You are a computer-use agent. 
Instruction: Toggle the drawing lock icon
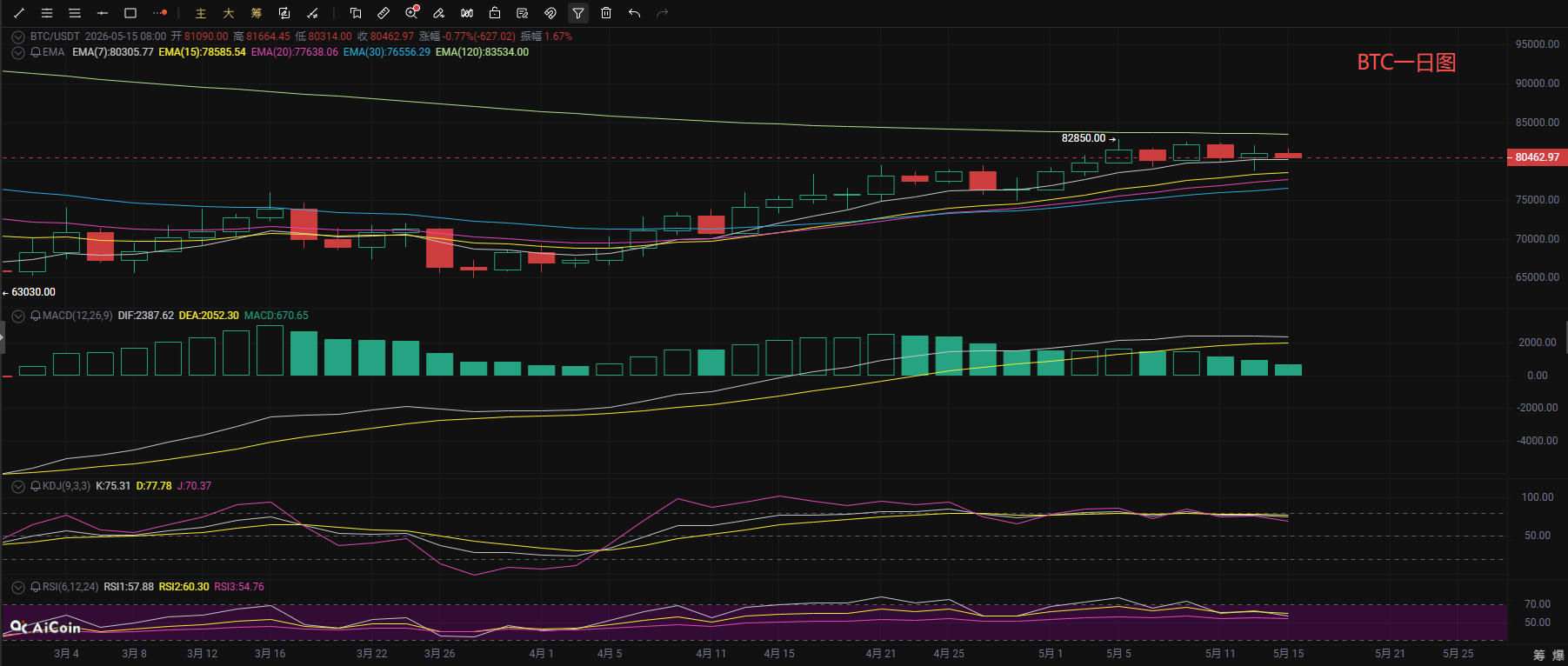point(495,13)
